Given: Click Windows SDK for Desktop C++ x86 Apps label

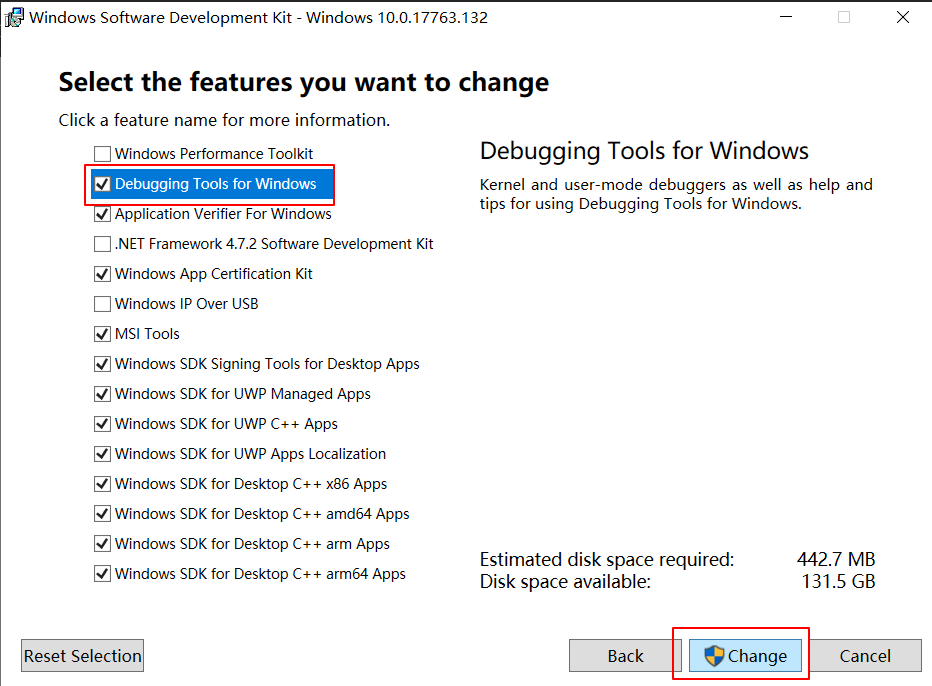Looking at the screenshot, I should coord(251,484).
